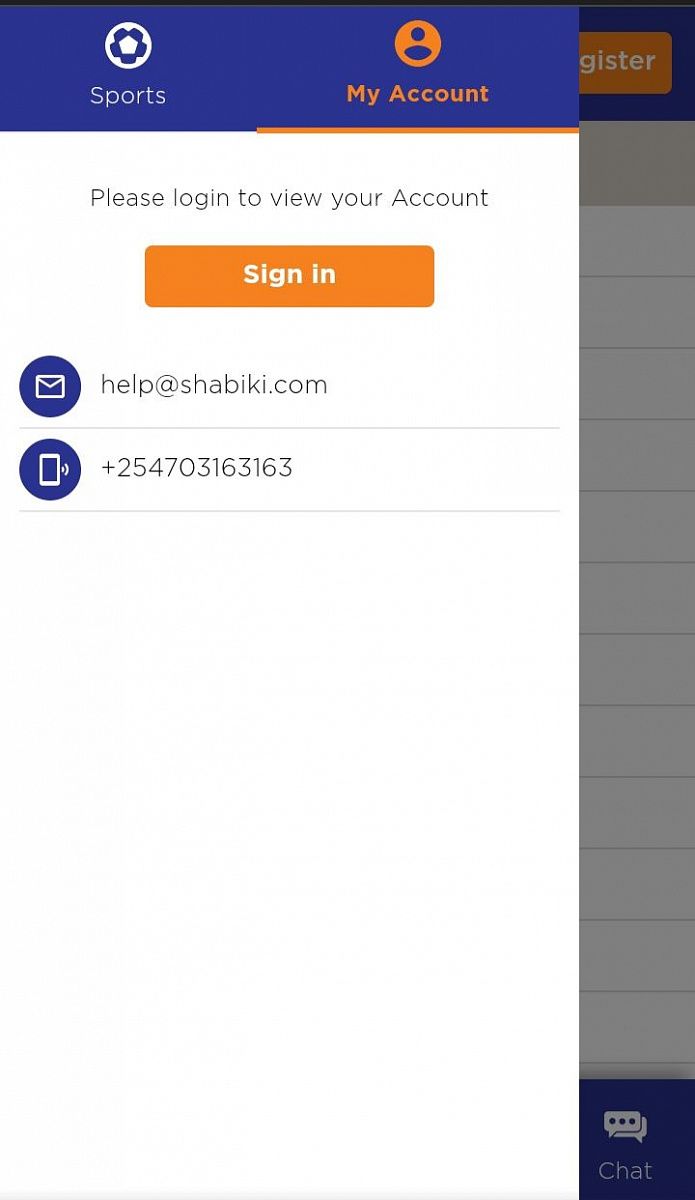Click the dimmed grey header band behind drawer
The width and height of the screenshot is (695, 1200).
(637, 164)
